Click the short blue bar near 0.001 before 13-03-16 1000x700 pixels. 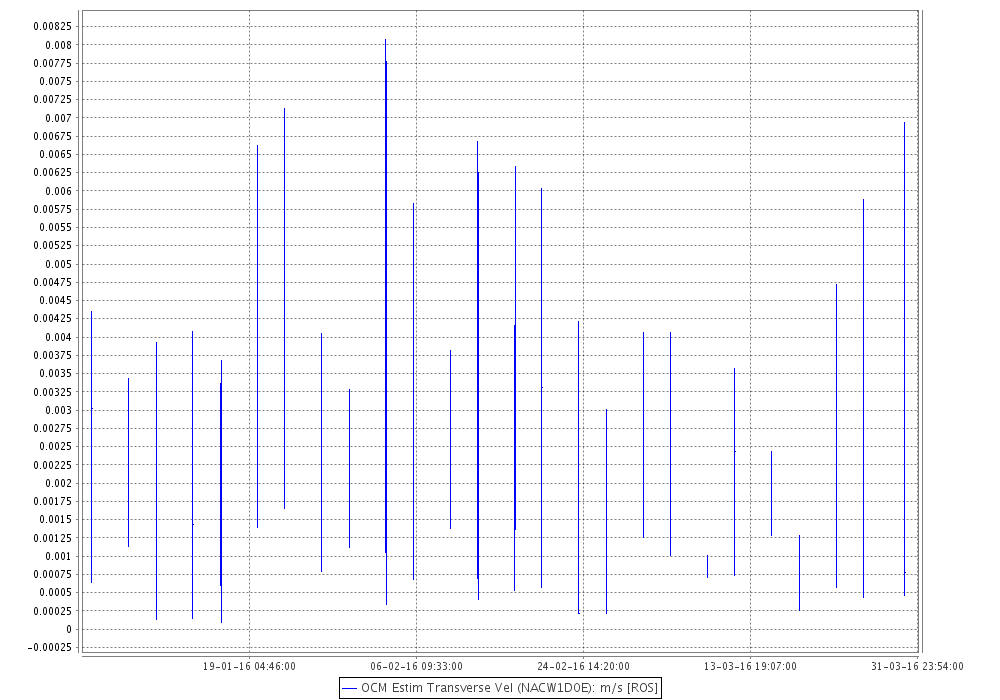707,566
